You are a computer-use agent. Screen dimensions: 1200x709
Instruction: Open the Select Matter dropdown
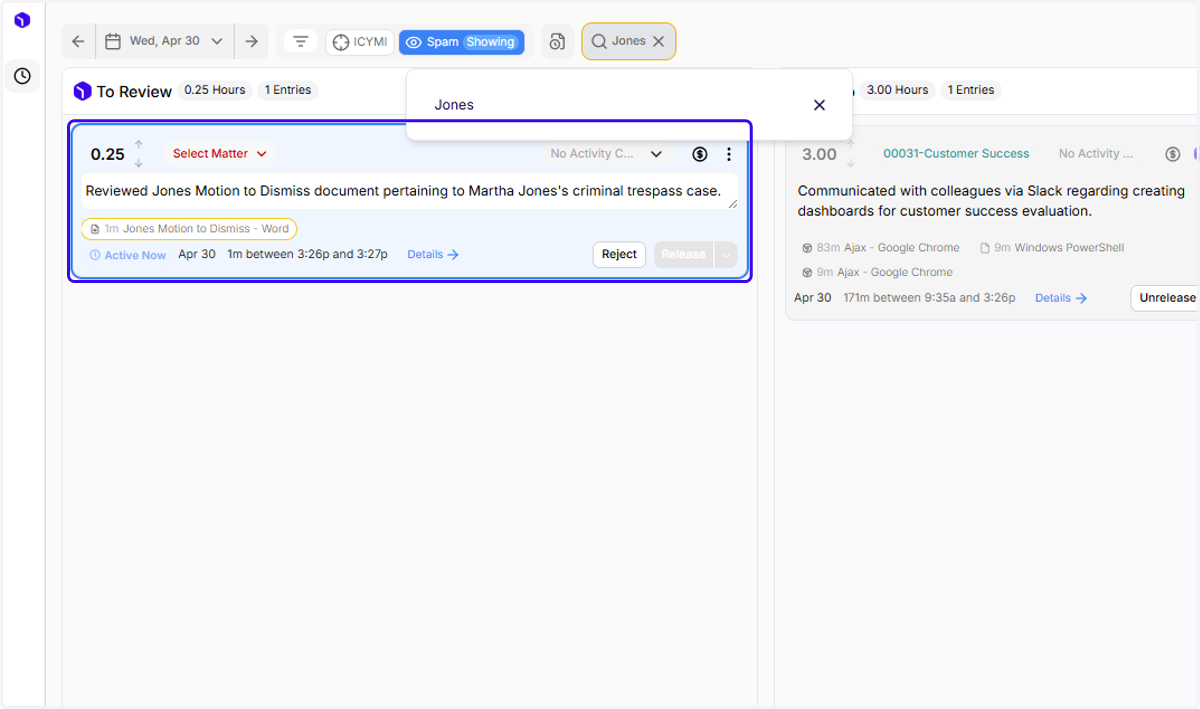click(x=220, y=154)
